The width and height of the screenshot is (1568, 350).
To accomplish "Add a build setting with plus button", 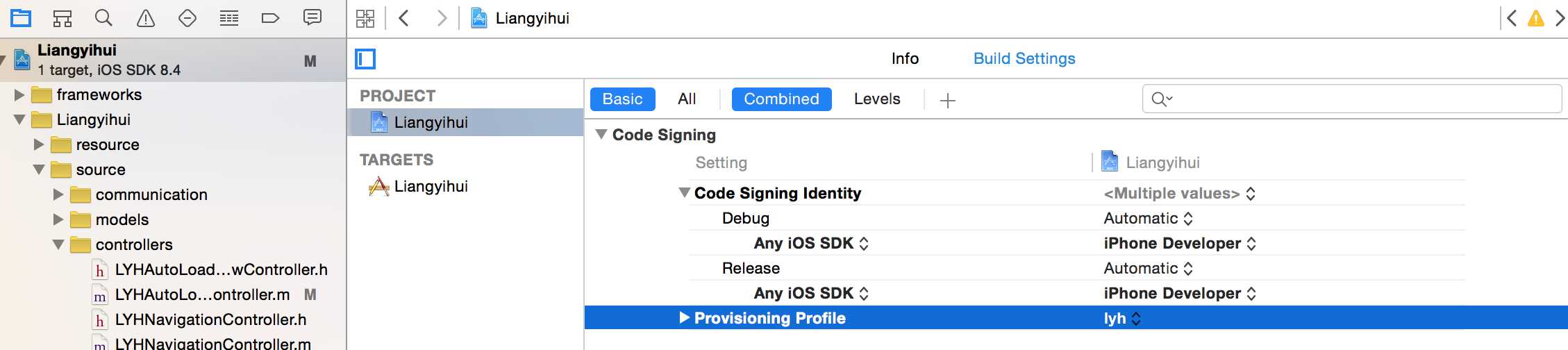I will click(948, 101).
